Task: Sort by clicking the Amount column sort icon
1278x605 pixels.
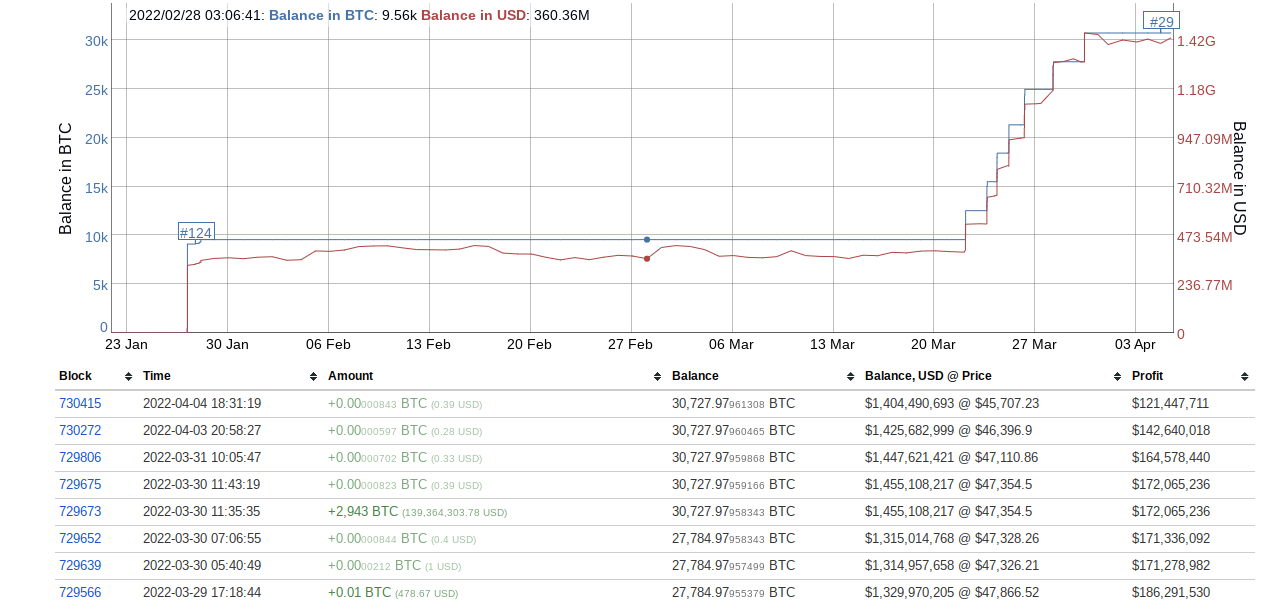Action: coord(657,377)
